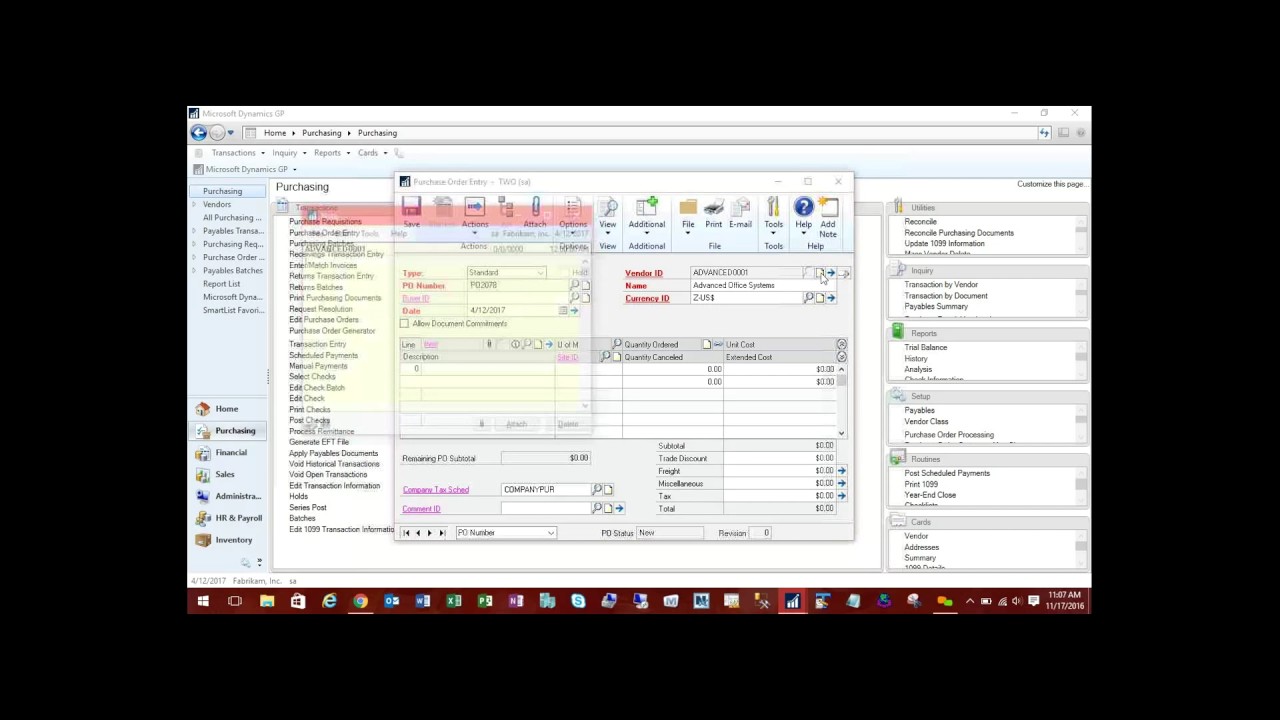The width and height of the screenshot is (1280, 720).
Task: Open Vendors in the Purchasing sidebar
Action: 217,204
